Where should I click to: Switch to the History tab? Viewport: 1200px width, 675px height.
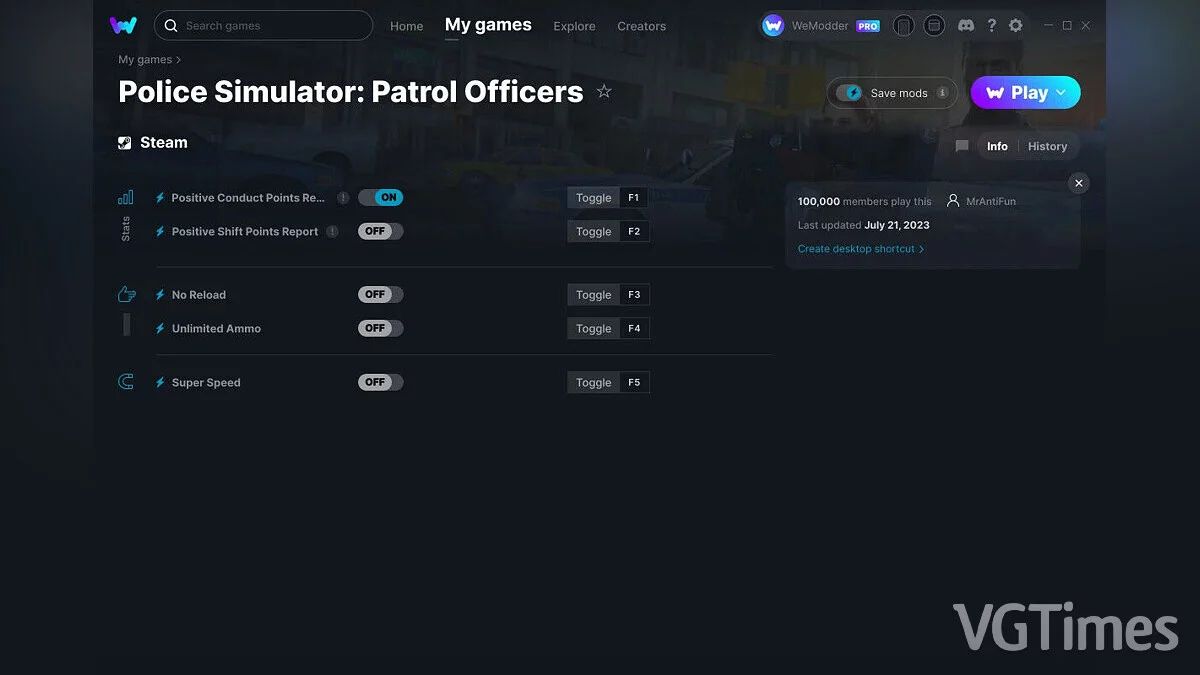pos(1047,146)
